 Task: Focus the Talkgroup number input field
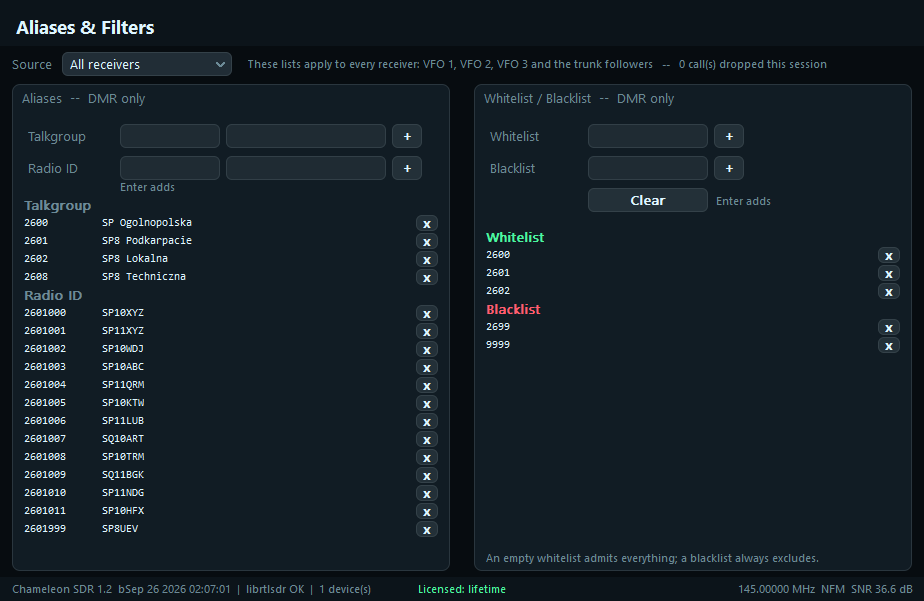170,136
